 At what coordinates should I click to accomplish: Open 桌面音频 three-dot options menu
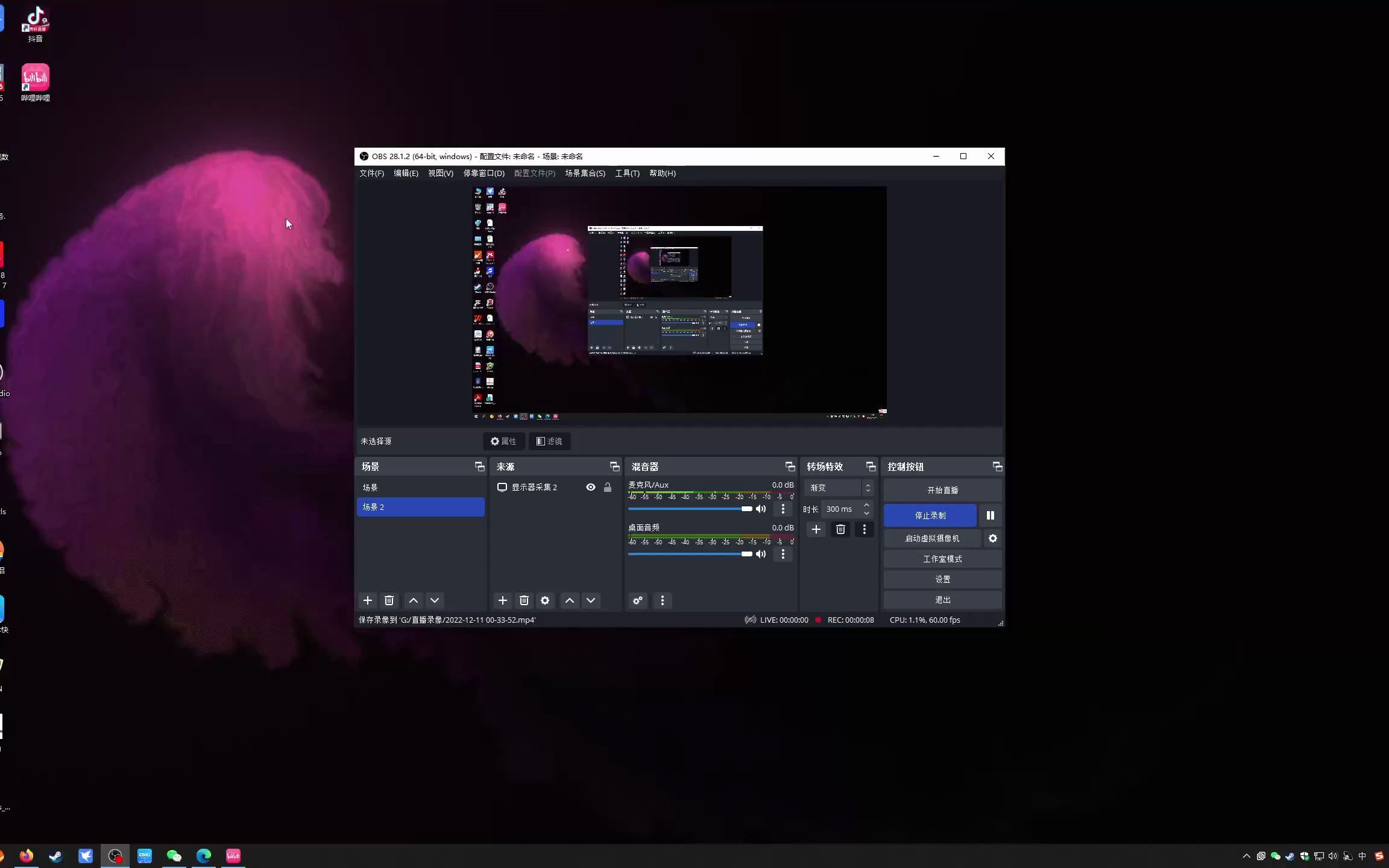[x=783, y=554]
